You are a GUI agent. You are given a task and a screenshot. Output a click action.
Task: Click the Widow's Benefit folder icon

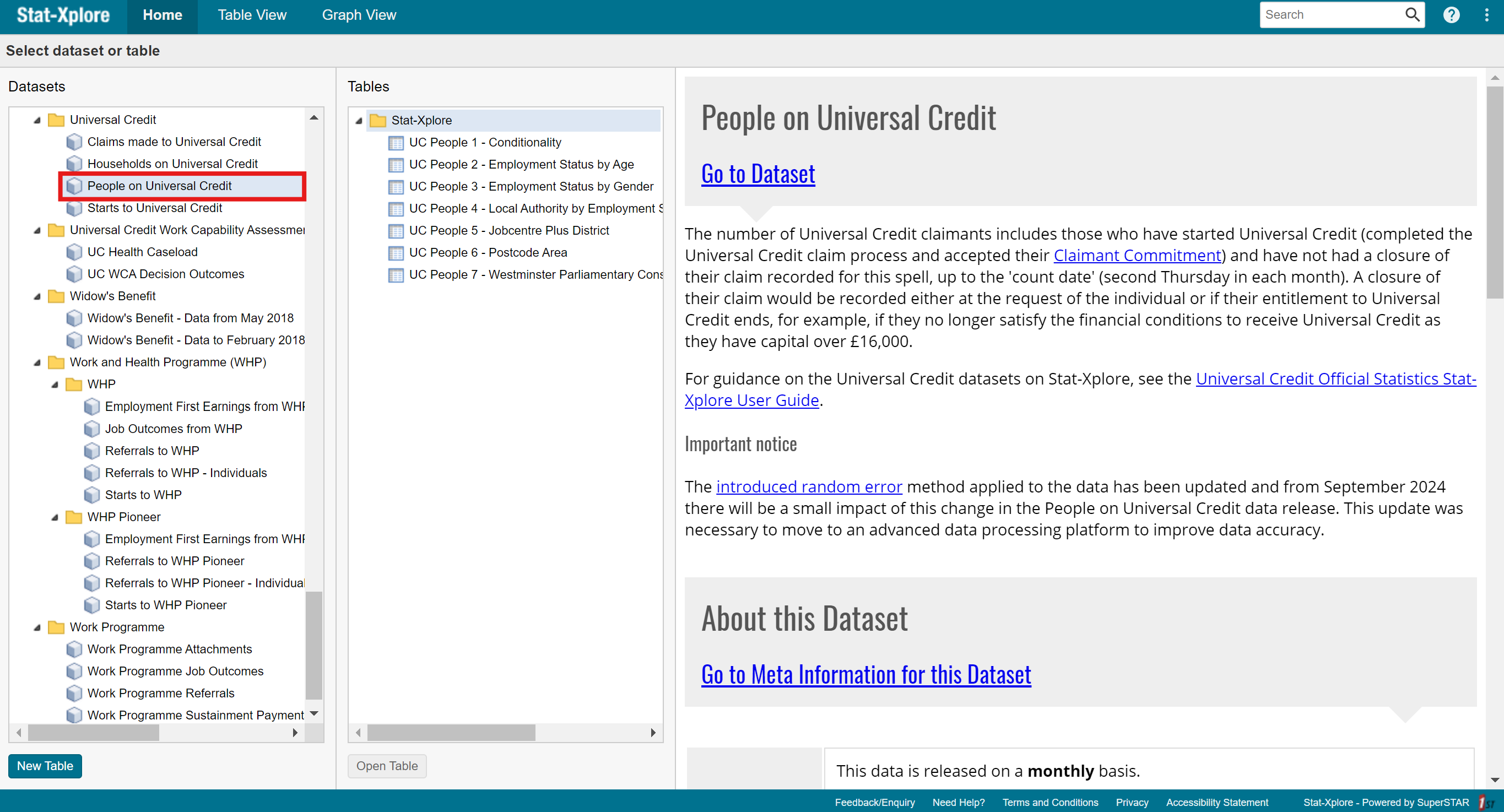pyautogui.click(x=56, y=296)
